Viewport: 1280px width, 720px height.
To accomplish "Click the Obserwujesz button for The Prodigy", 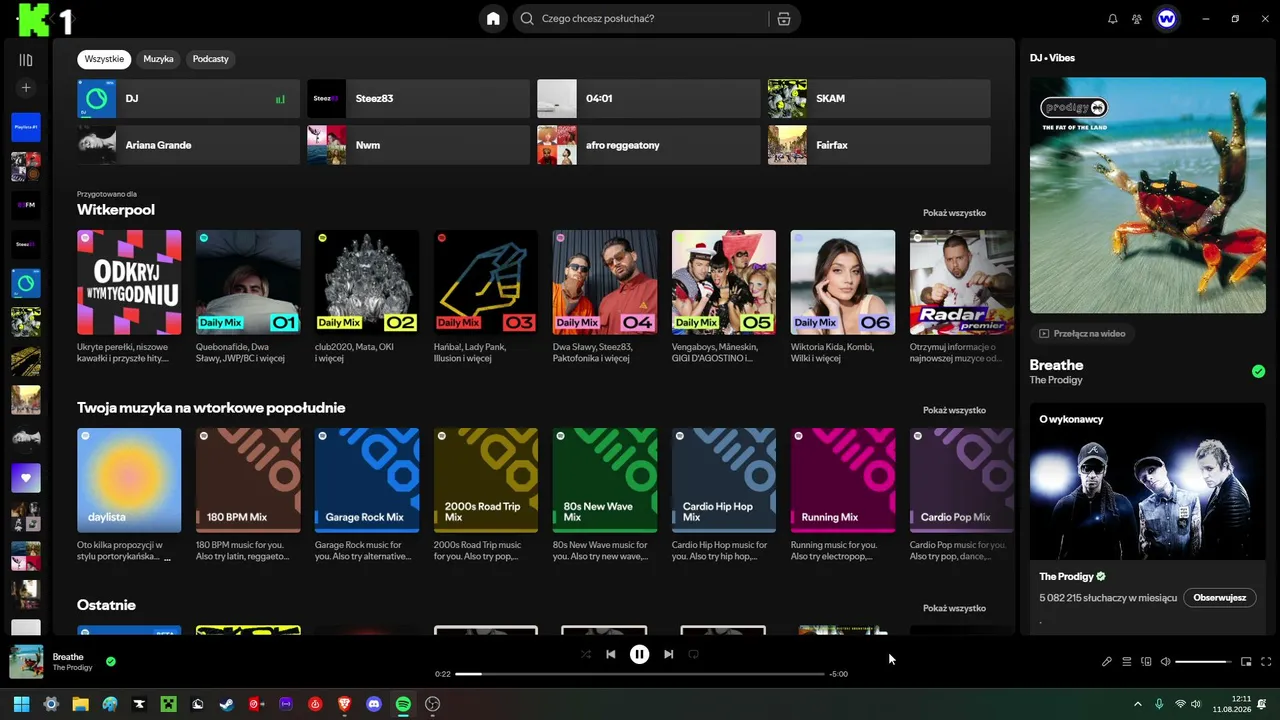I will [x=1219, y=598].
